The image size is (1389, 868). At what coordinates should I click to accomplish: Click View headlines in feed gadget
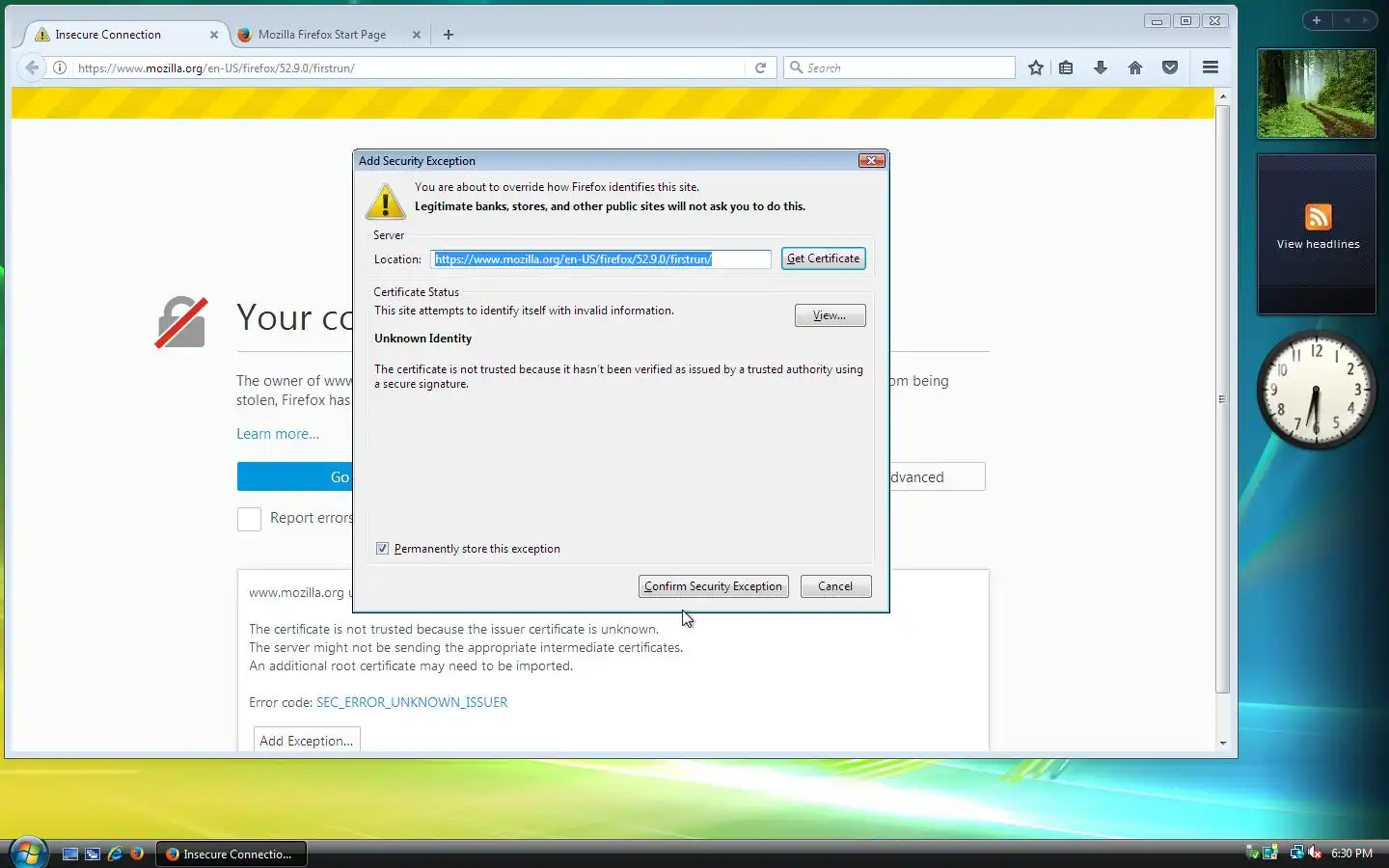pos(1318,244)
